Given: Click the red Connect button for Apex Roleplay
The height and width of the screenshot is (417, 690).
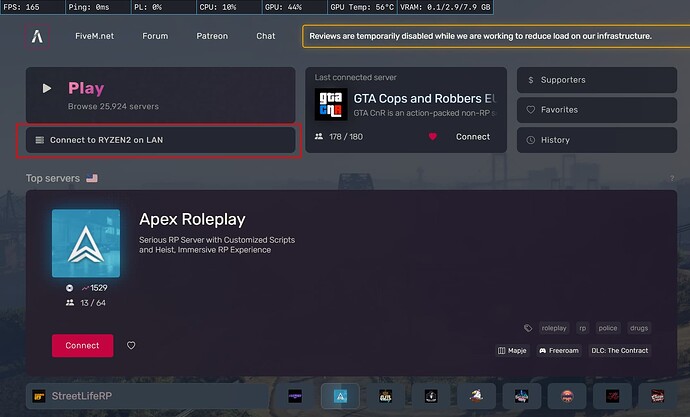Looking at the screenshot, I should (x=82, y=345).
